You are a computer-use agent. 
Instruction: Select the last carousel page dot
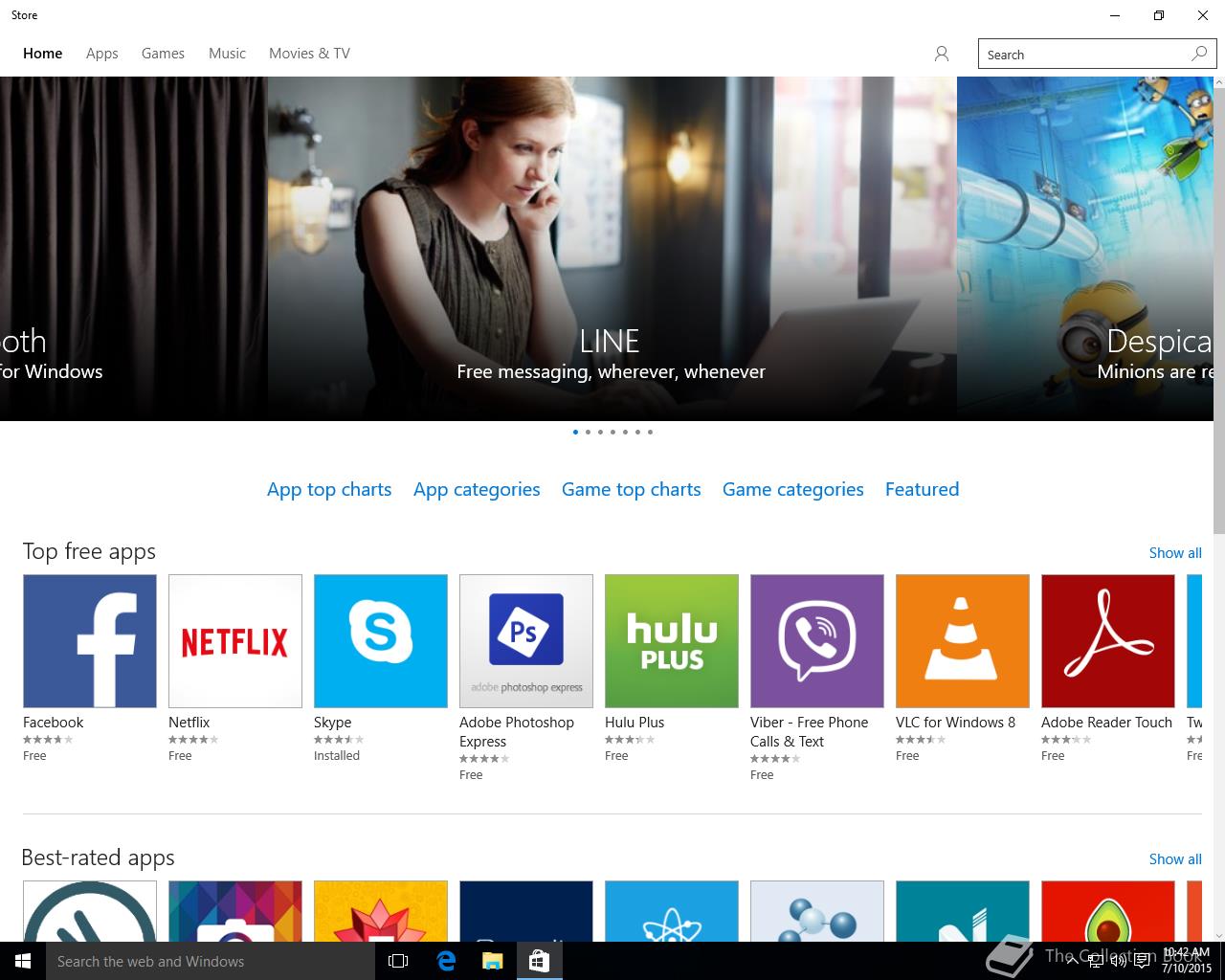point(650,432)
